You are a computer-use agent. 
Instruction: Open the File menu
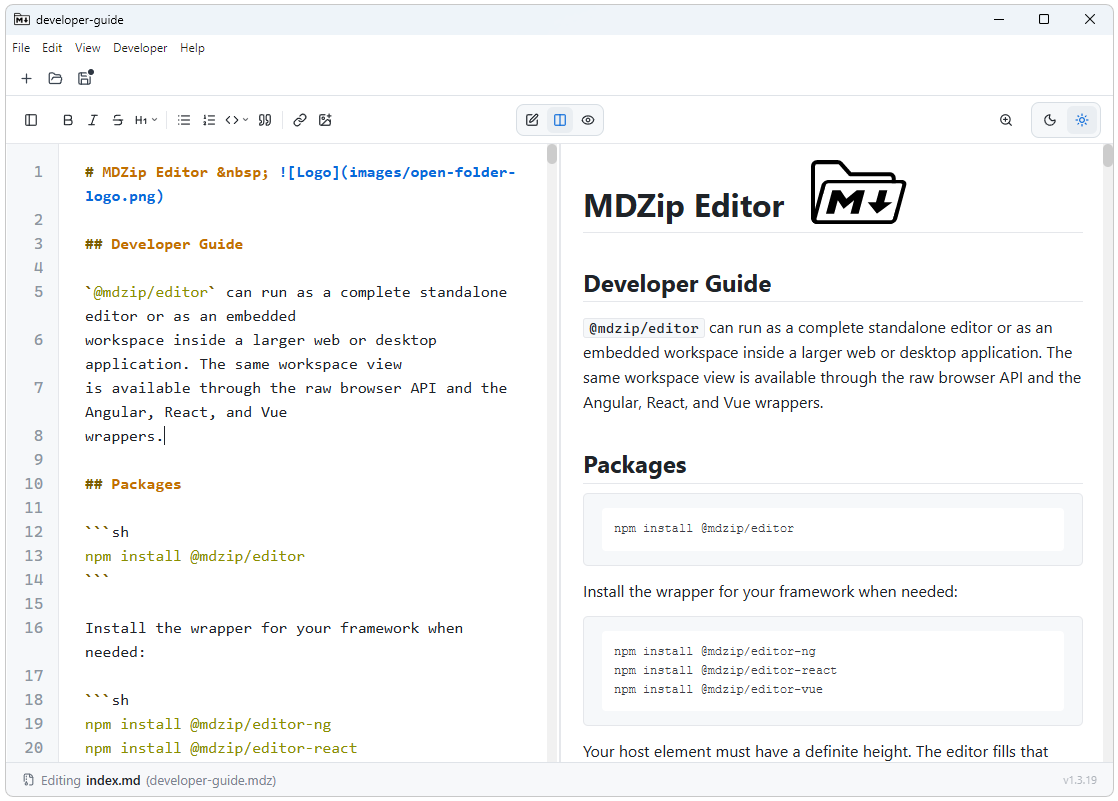coord(21,48)
